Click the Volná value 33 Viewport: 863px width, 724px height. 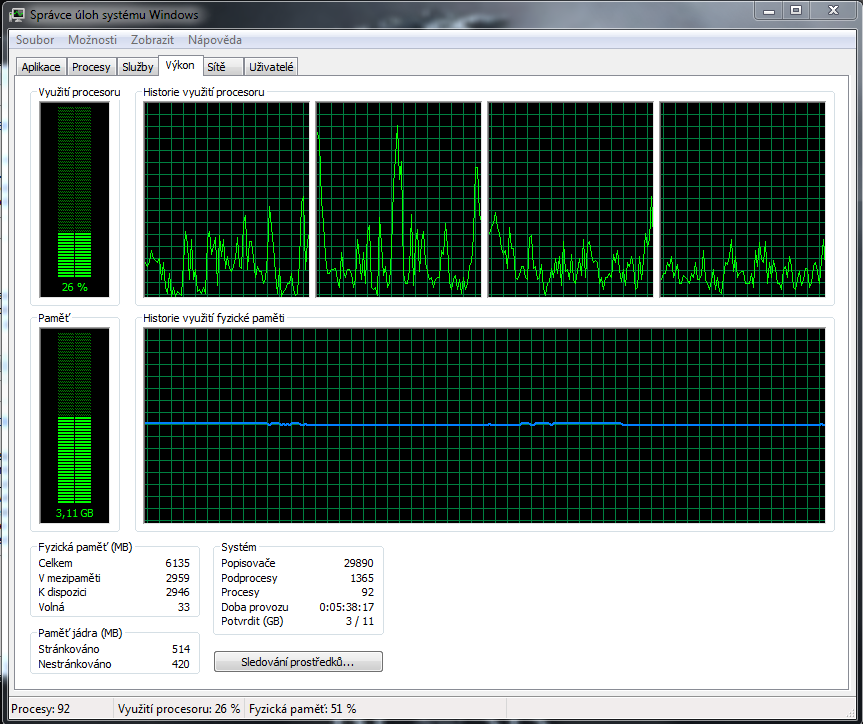coord(184,607)
